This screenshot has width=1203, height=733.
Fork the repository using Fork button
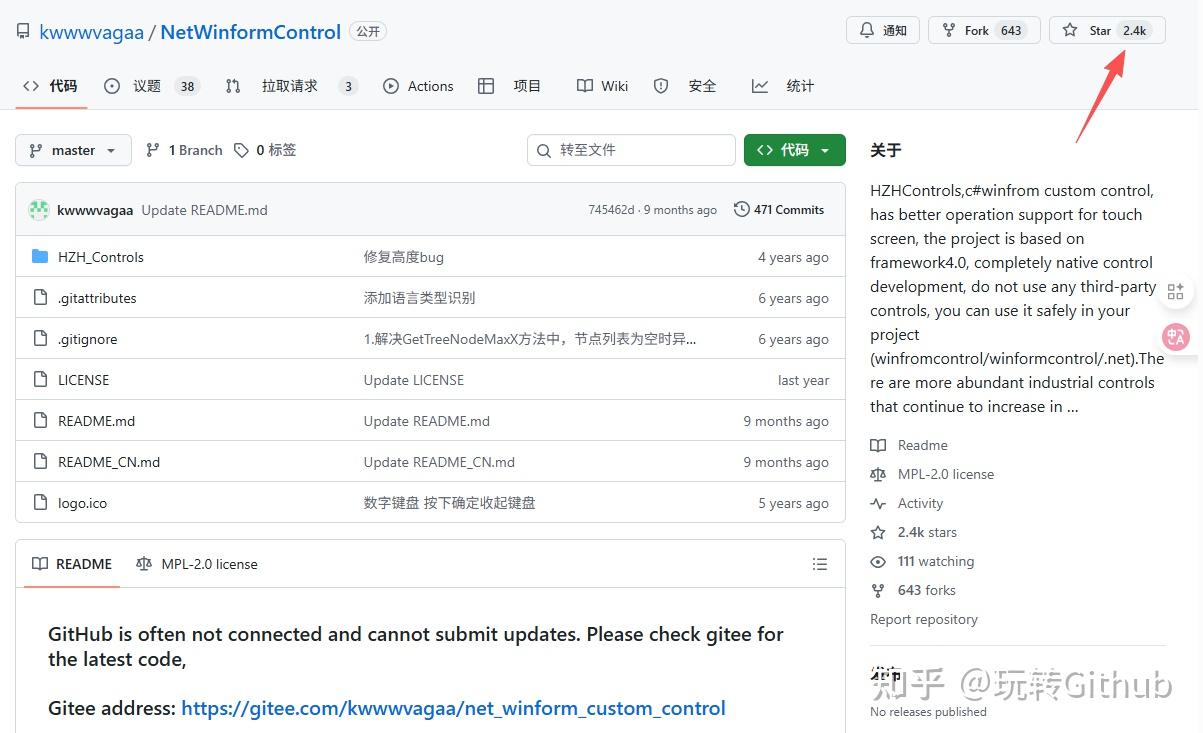(x=984, y=30)
